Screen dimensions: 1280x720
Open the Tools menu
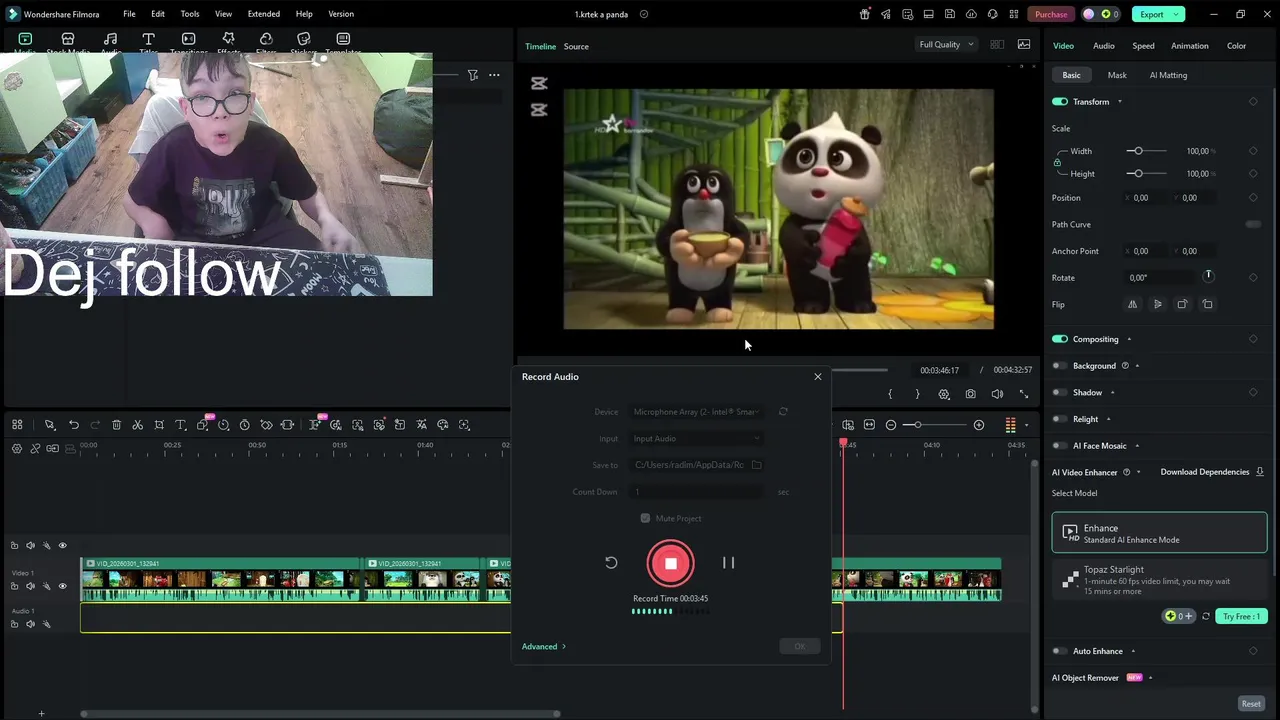coord(190,14)
